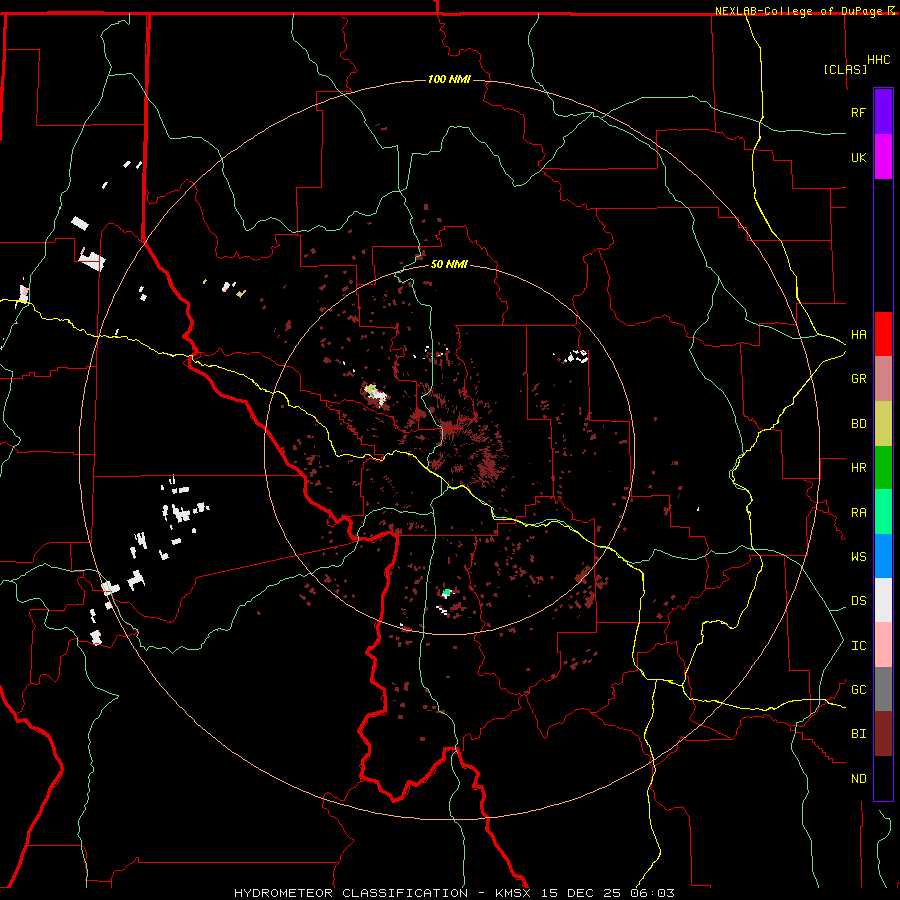This screenshot has height=900, width=900.
Task: Select the light pink IC legend swatch
Action: click(883, 645)
